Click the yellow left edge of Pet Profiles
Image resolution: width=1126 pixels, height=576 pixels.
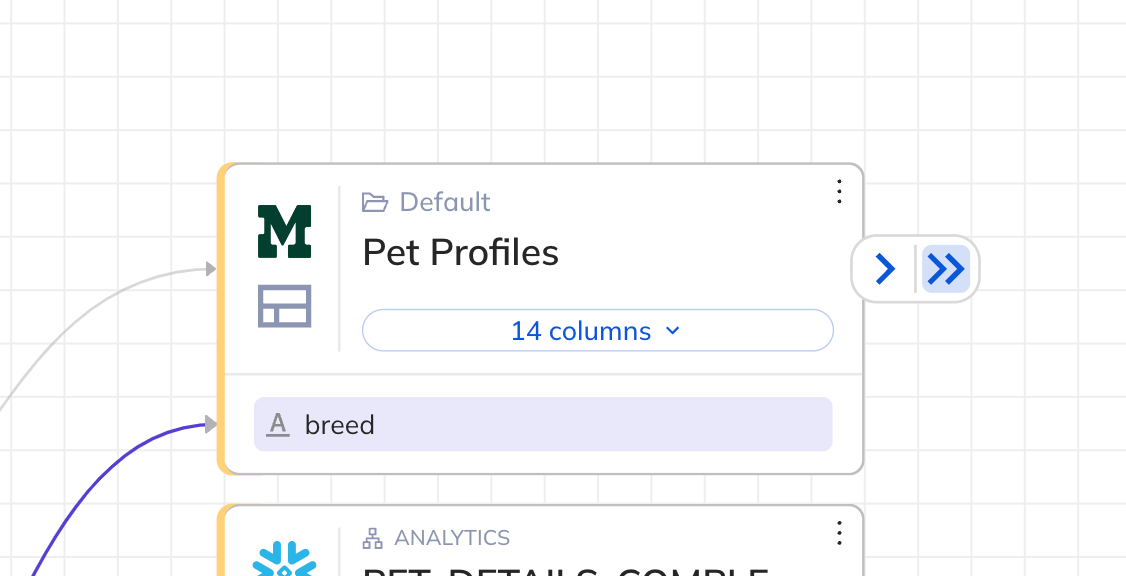coord(223,320)
